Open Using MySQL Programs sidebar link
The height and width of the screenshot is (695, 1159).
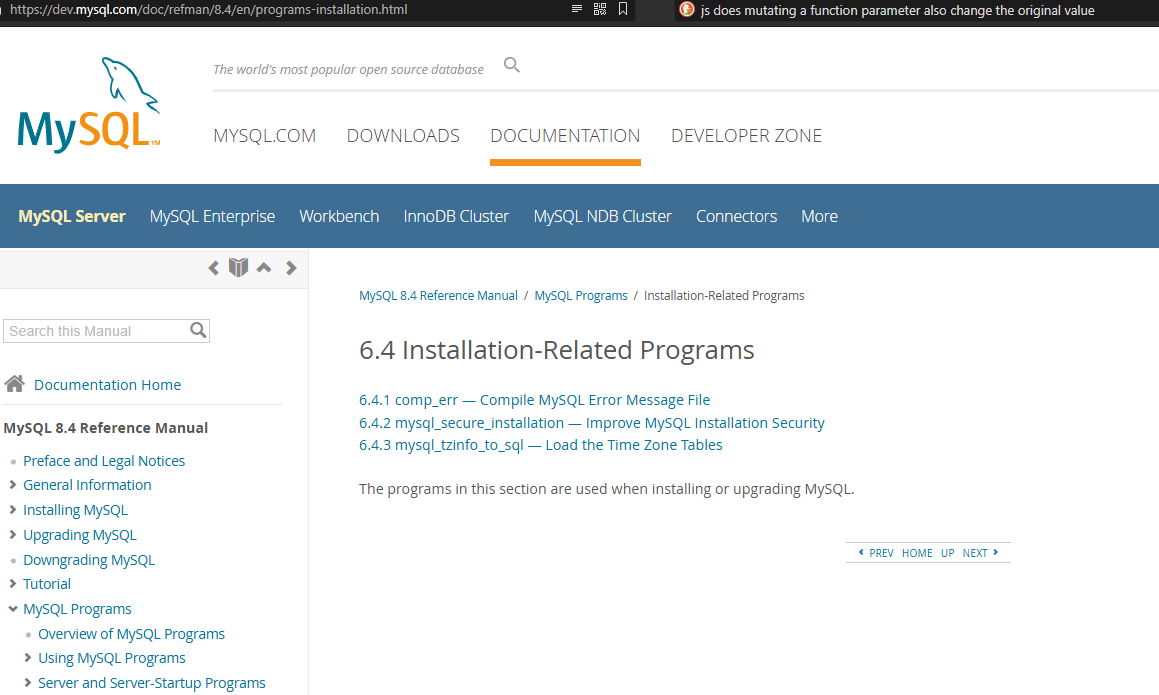[x=112, y=658]
